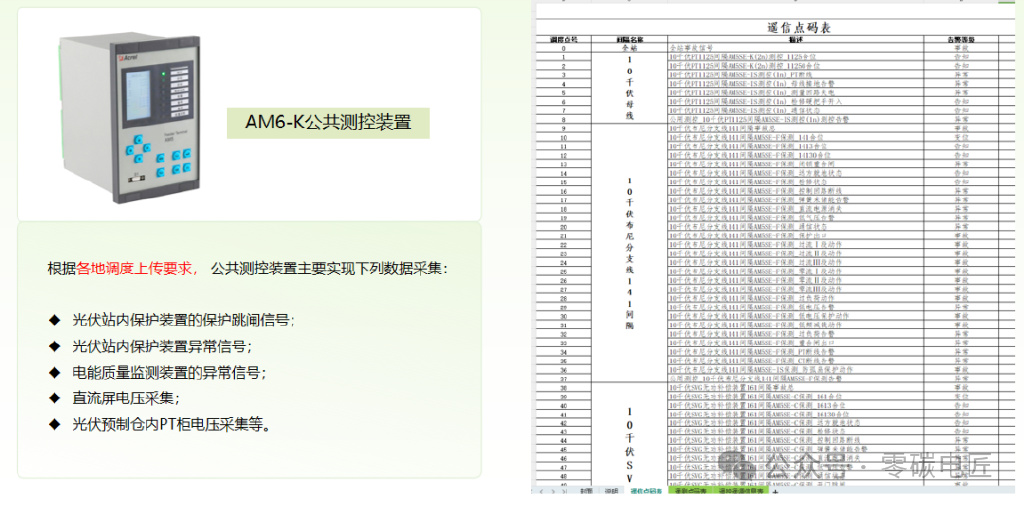The height and width of the screenshot is (506, 1024).
Task: Select point number cell 9
Action: [x=564, y=129]
